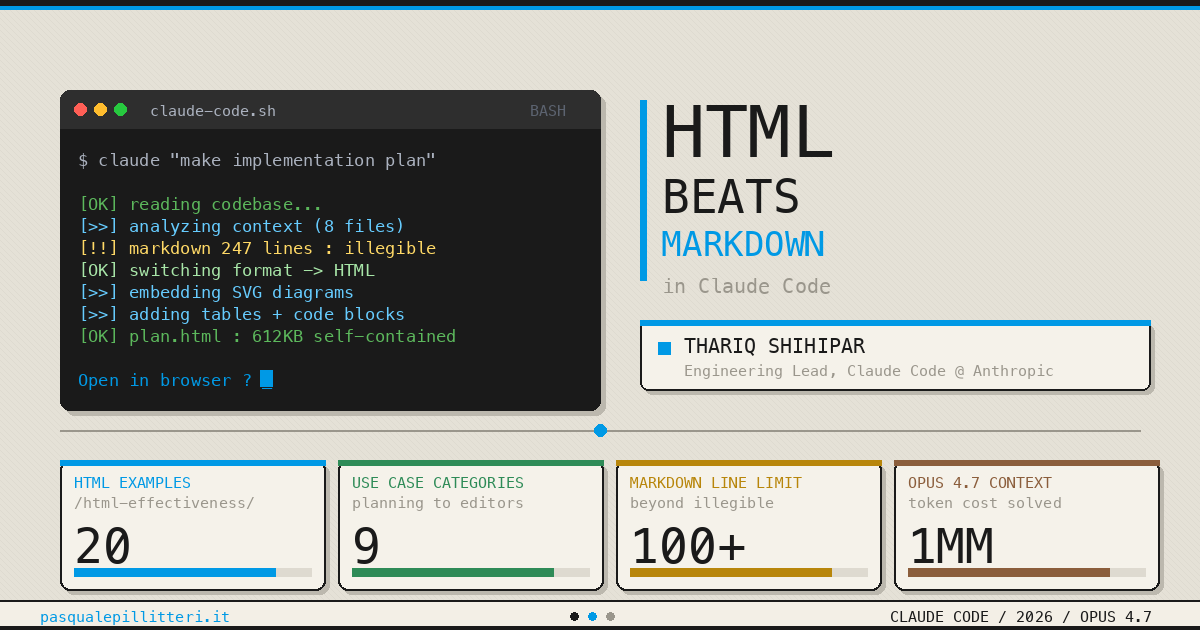Click the value 9 in the second card
Image resolution: width=1200 pixels, height=630 pixels.
367,547
